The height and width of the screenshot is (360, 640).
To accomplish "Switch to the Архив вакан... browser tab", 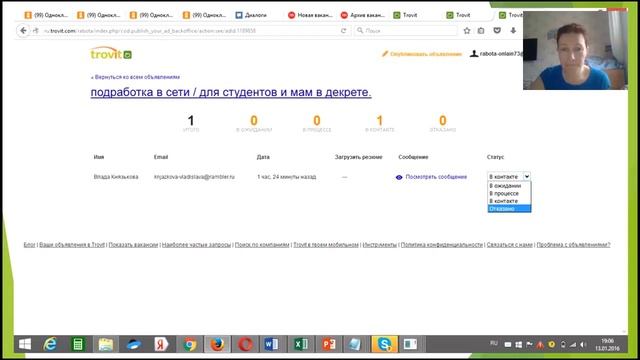I will [363, 15].
